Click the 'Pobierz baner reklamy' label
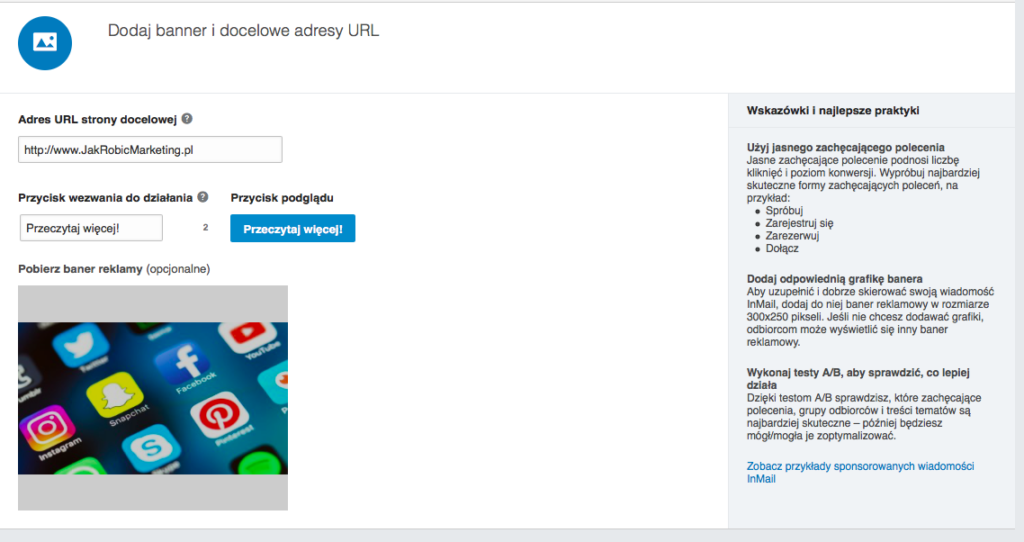The height and width of the screenshot is (542, 1024). (81, 269)
